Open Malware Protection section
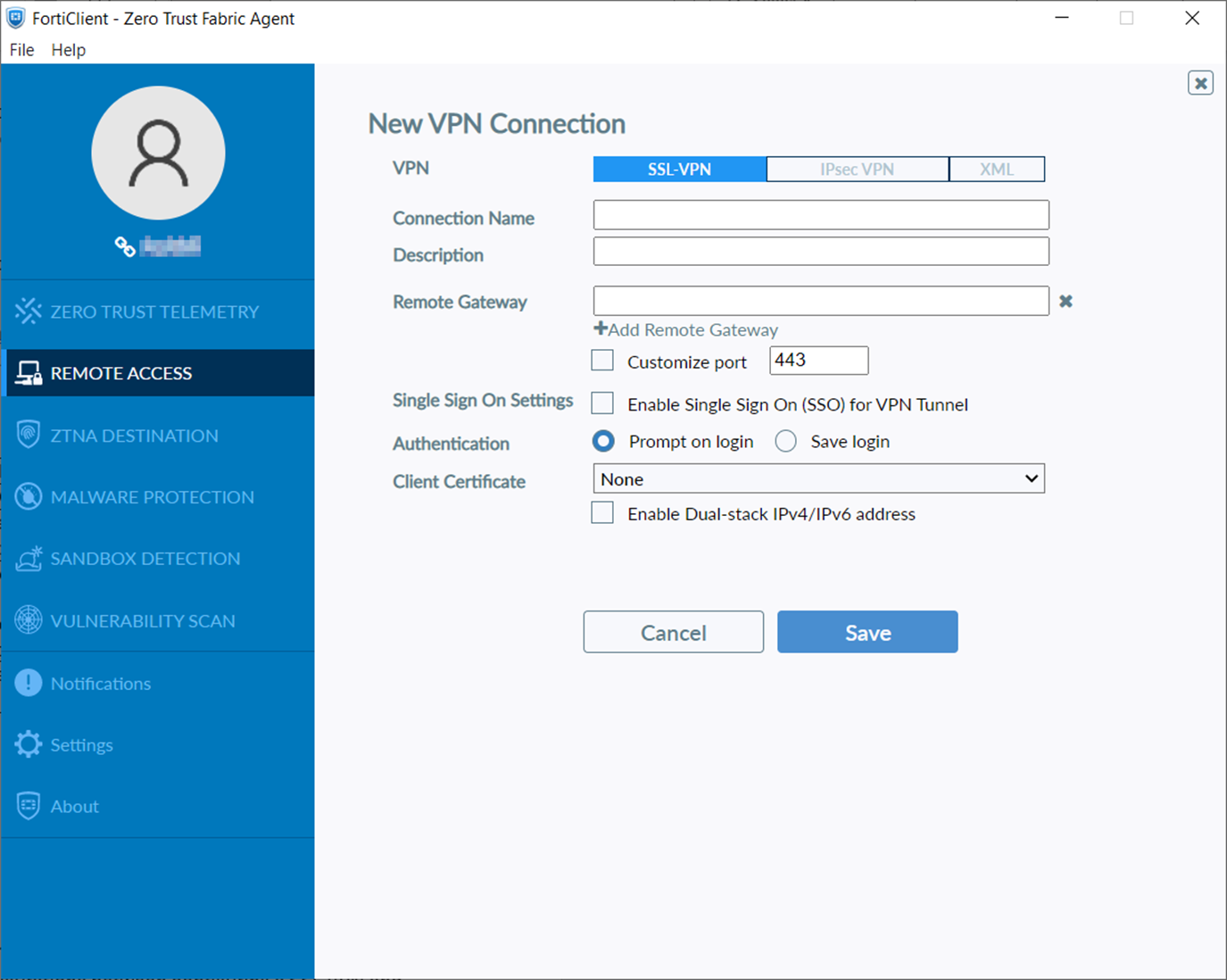This screenshot has width=1227, height=980. [x=28, y=496]
